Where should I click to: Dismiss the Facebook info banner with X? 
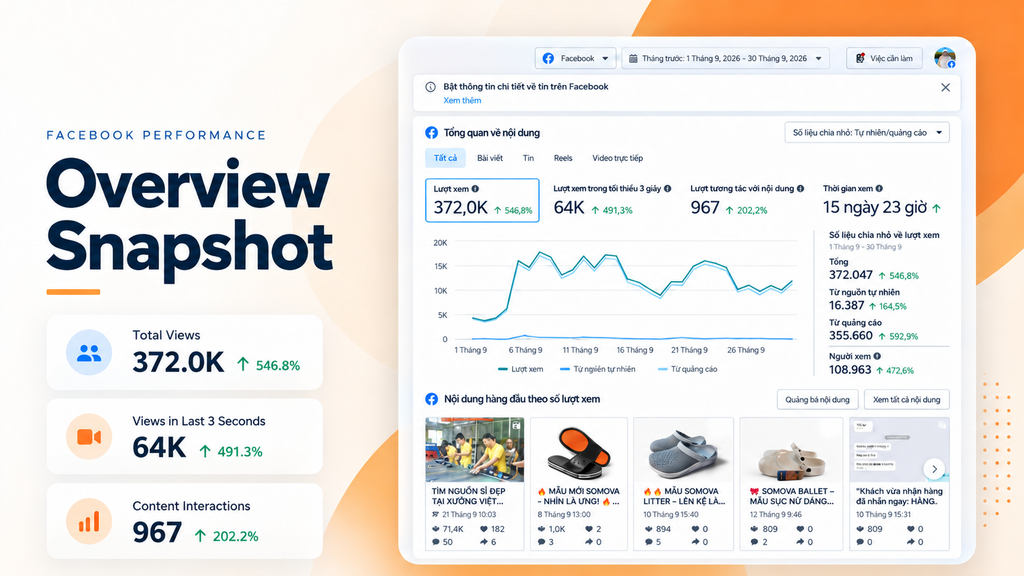tap(945, 88)
